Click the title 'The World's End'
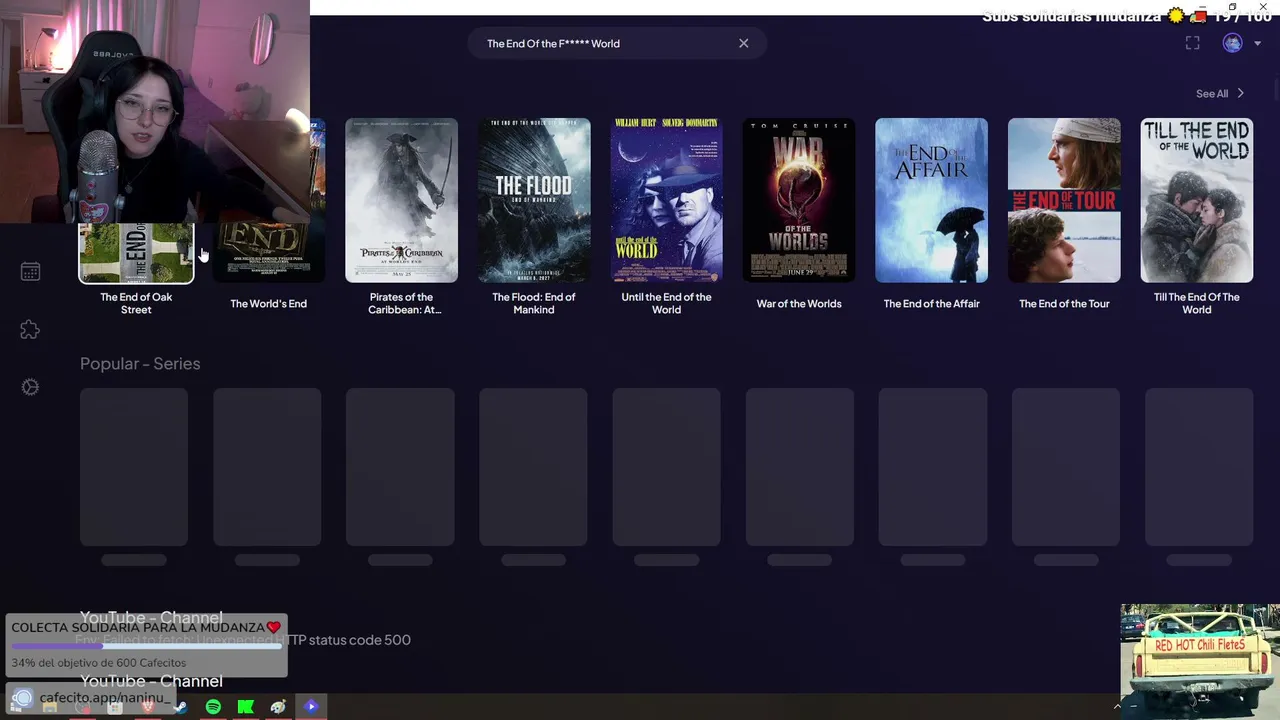This screenshot has height=720, width=1280. tap(268, 303)
